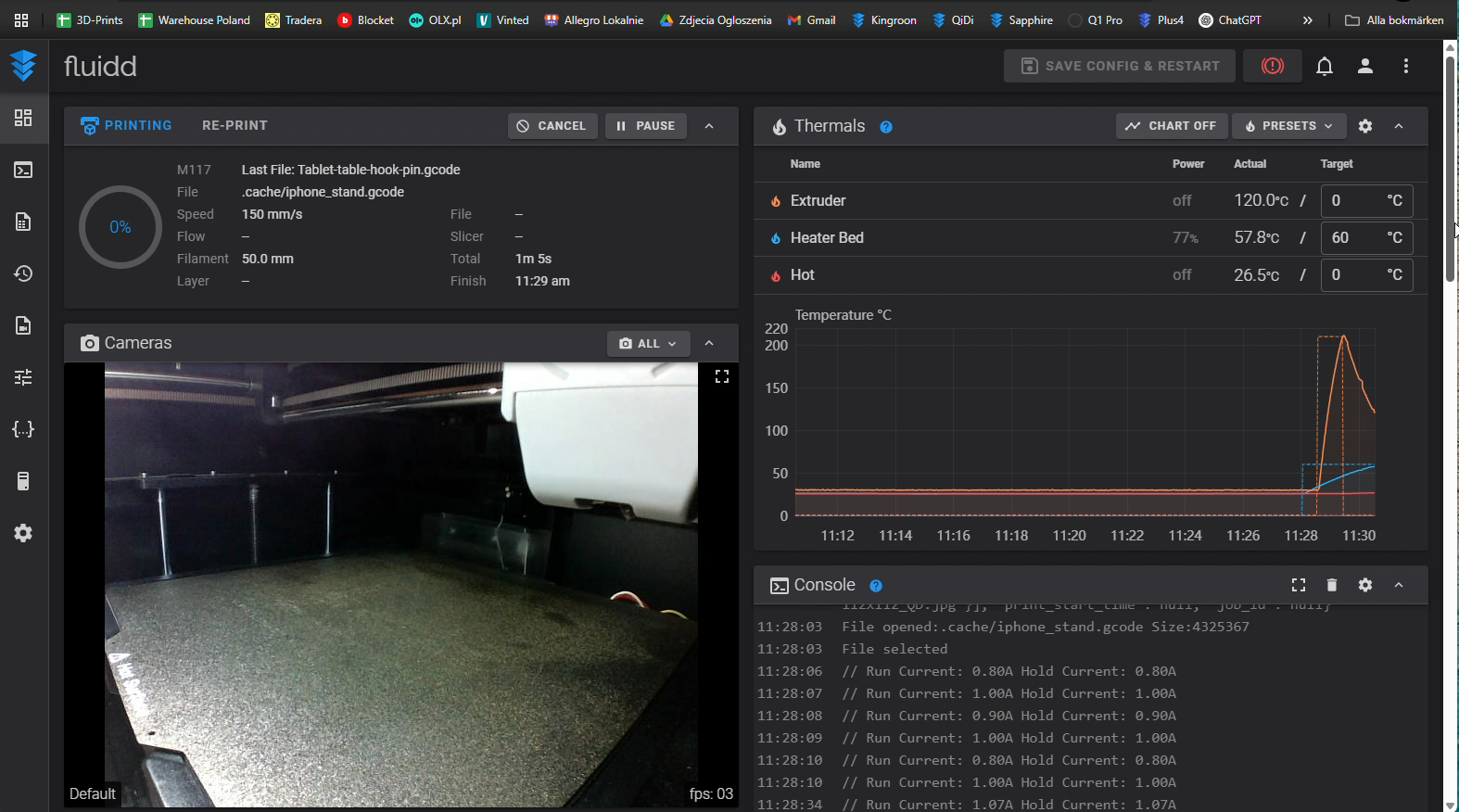1459x812 pixels.
Task: Open print History in the sidebar
Action: [x=23, y=273]
